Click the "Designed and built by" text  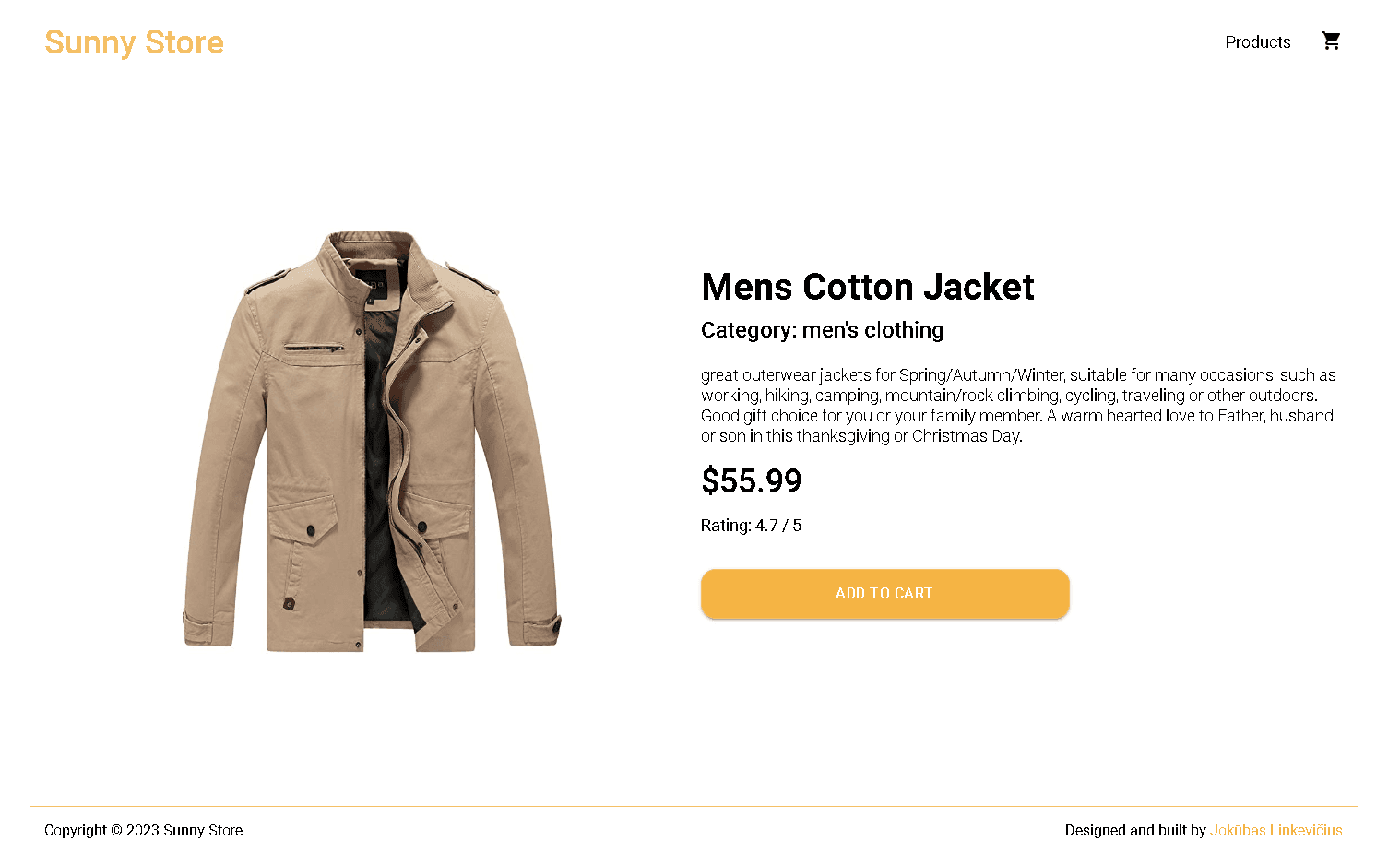(x=1134, y=830)
